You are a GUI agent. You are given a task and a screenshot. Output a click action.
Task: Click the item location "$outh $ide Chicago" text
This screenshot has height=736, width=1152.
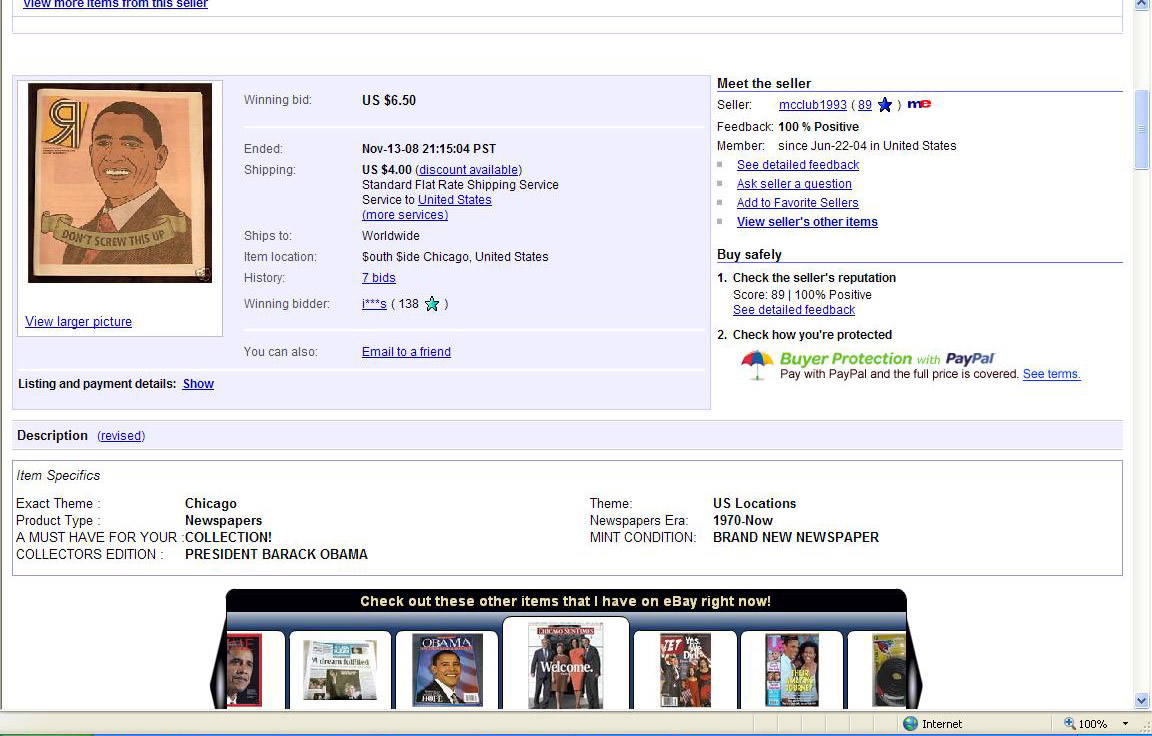click(455, 257)
